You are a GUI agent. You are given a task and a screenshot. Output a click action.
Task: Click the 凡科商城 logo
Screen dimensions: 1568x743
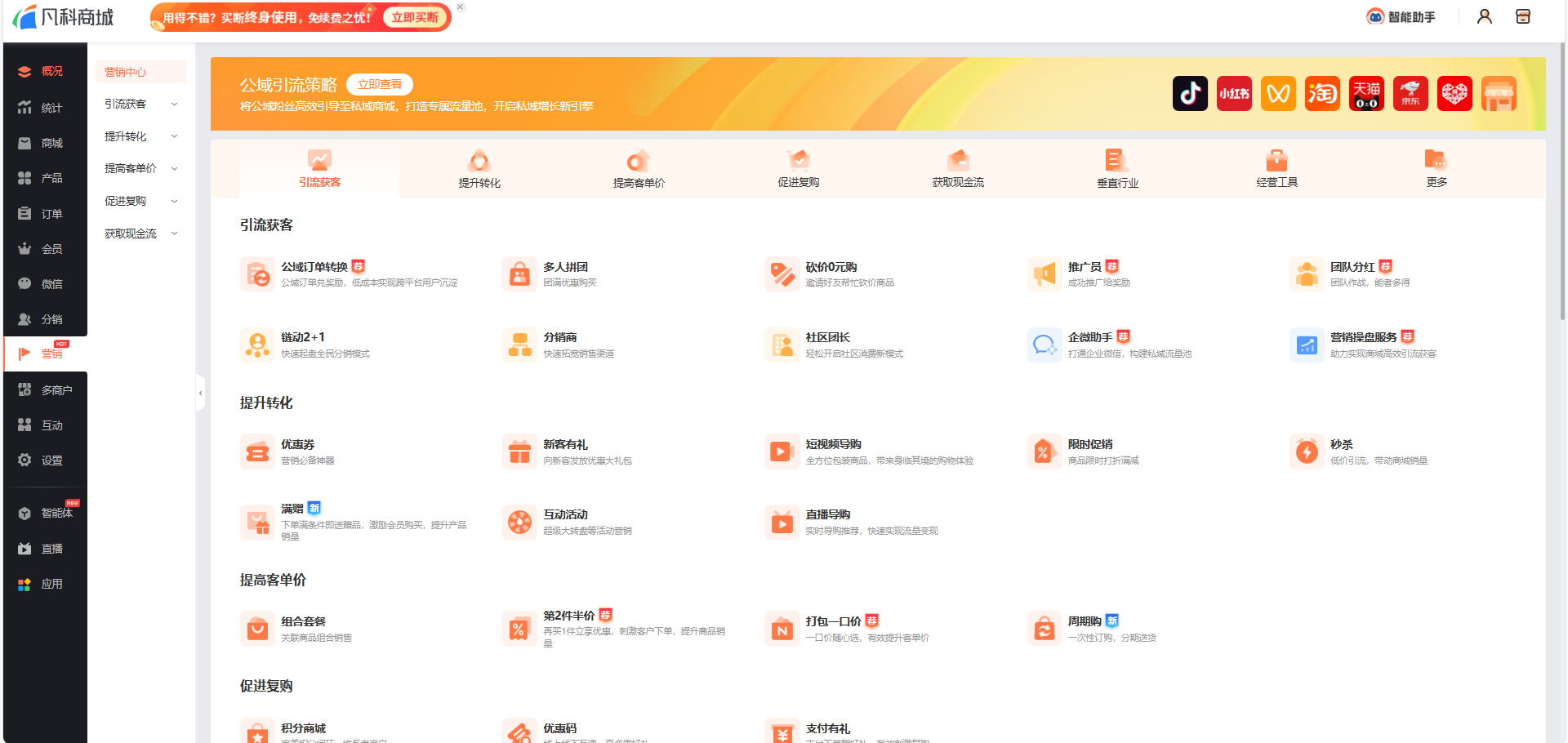[63, 17]
